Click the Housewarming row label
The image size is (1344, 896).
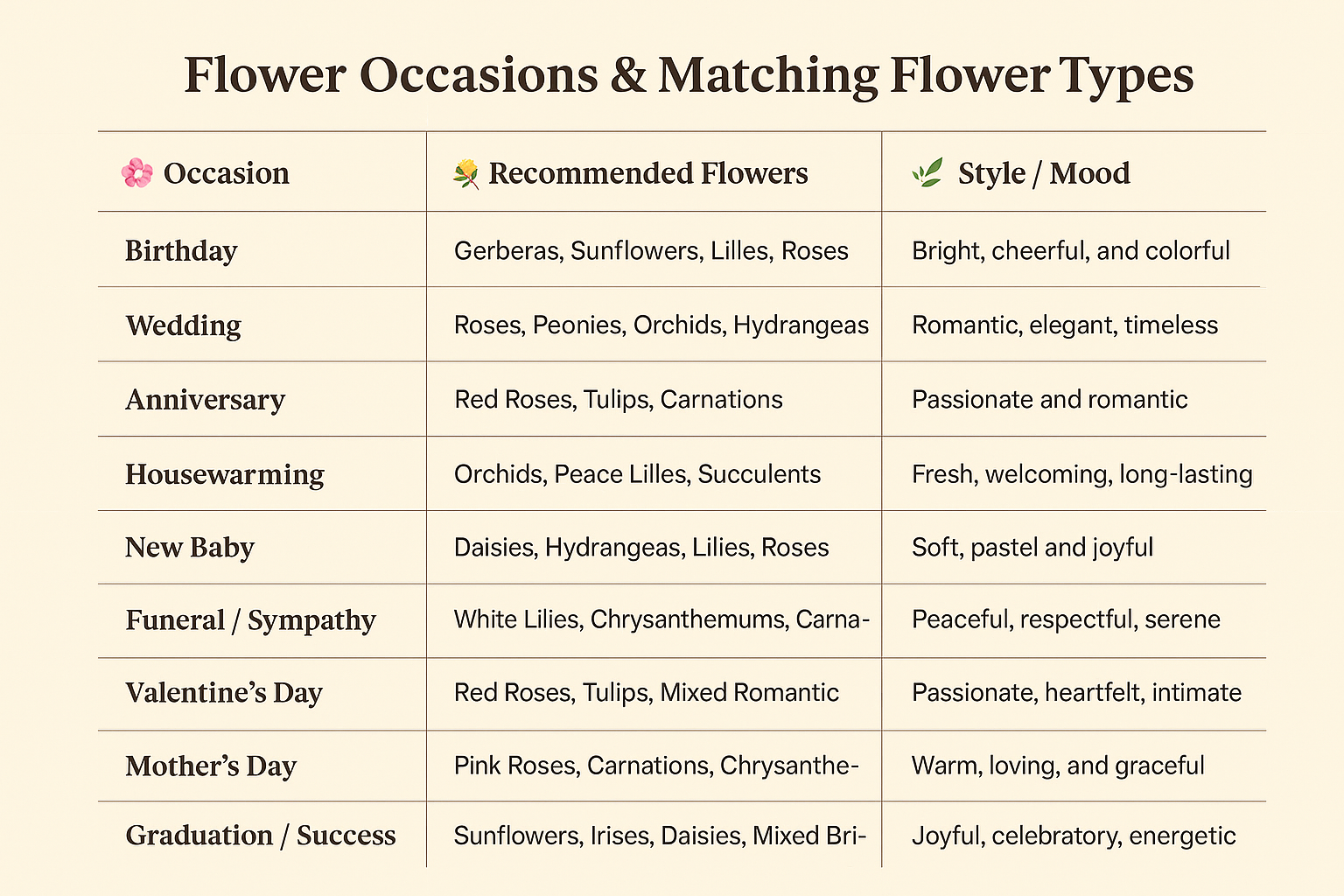click(x=224, y=474)
